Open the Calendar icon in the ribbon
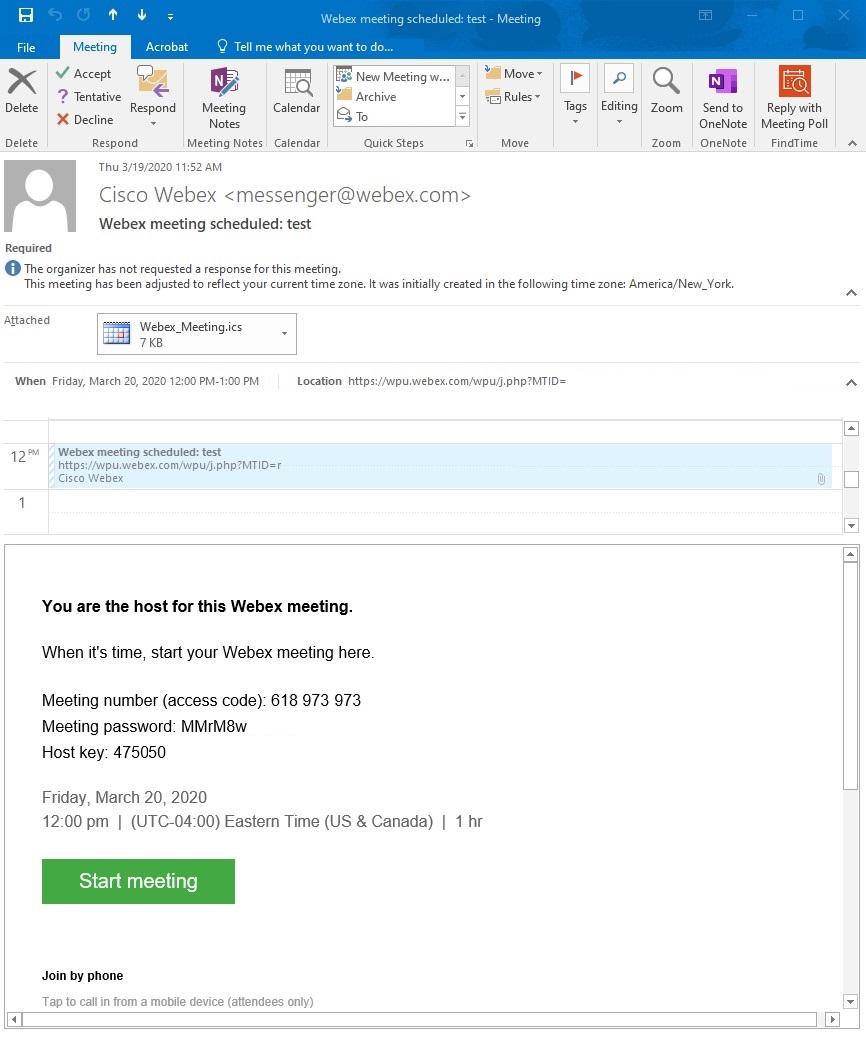 coord(296,92)
